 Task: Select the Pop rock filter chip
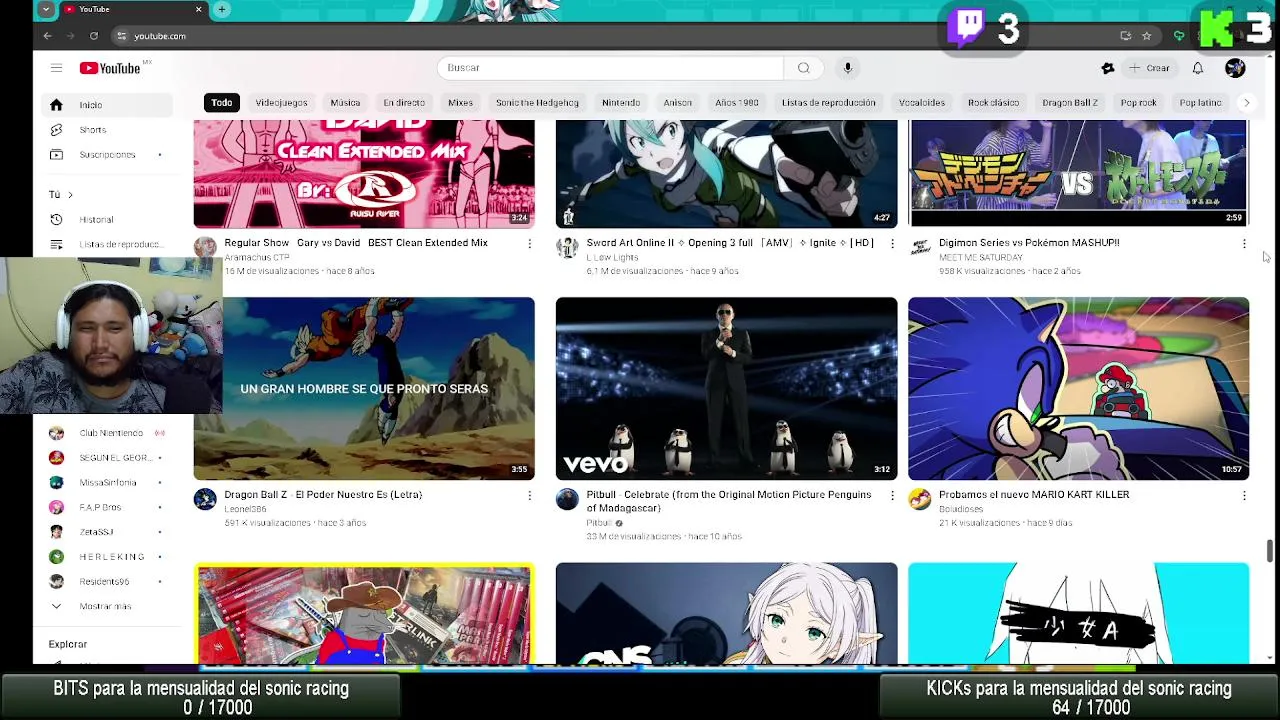point(1138,102)
